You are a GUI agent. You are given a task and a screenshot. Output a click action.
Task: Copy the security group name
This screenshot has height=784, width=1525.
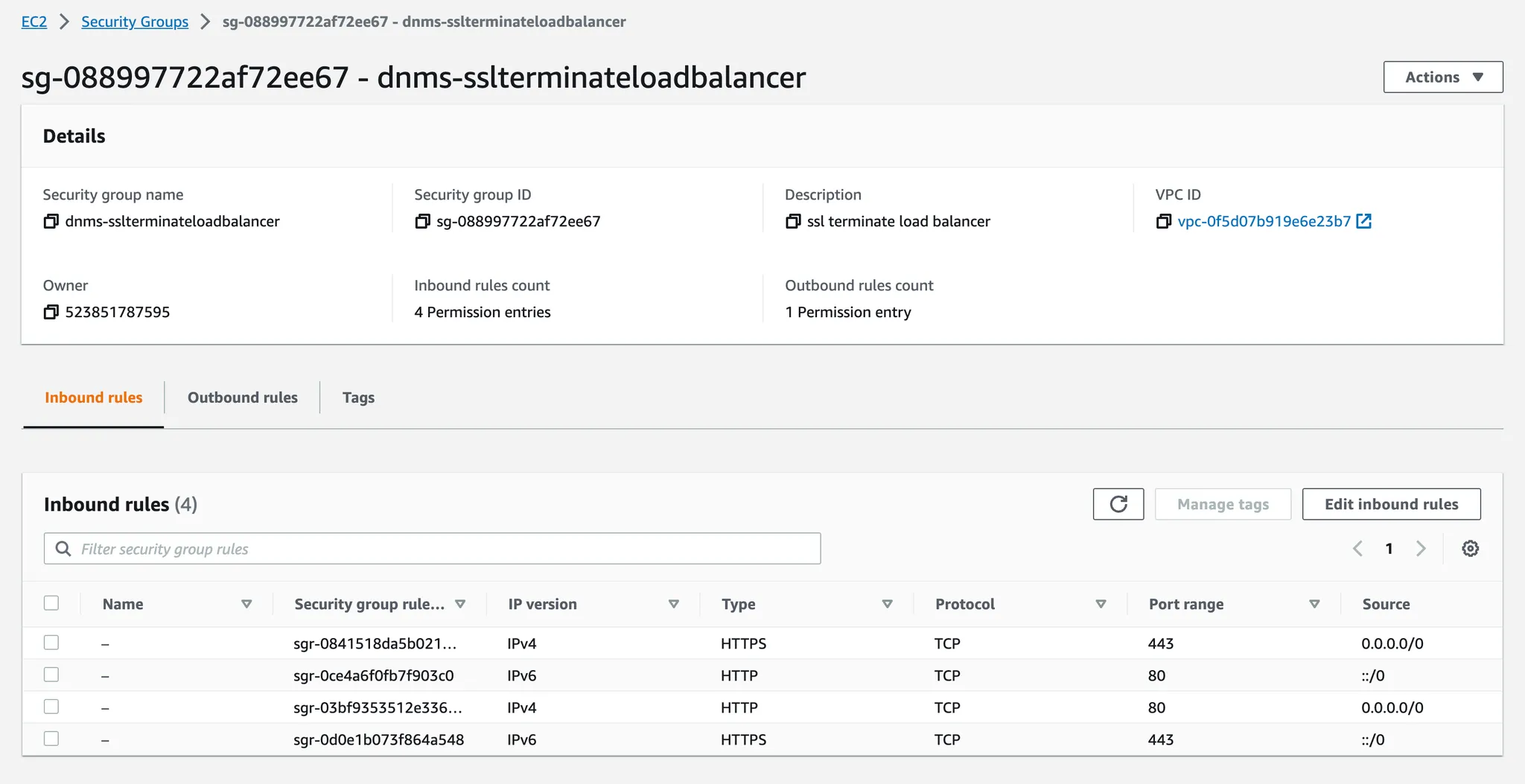[x=51, y=221]
